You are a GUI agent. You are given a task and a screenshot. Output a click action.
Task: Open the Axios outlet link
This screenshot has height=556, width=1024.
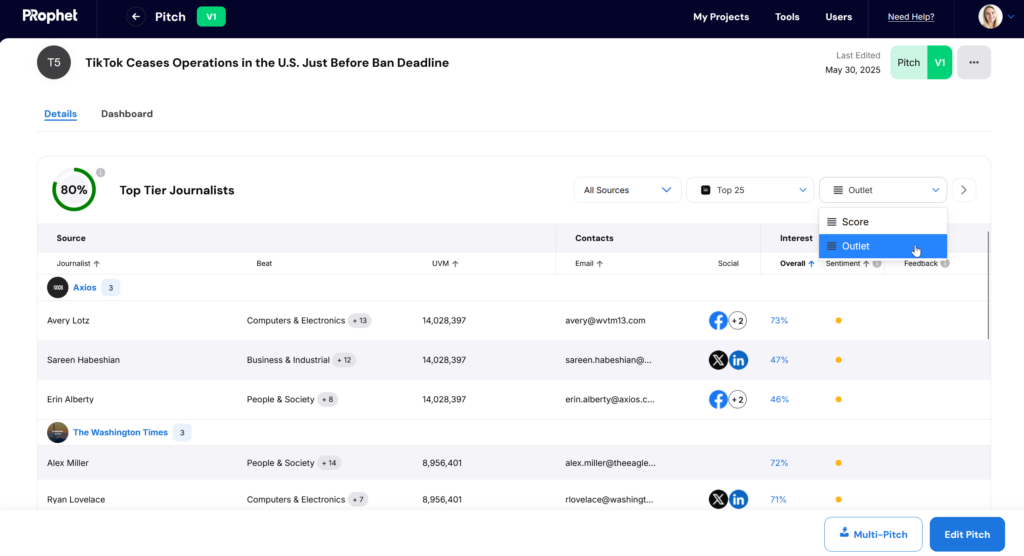84,287
